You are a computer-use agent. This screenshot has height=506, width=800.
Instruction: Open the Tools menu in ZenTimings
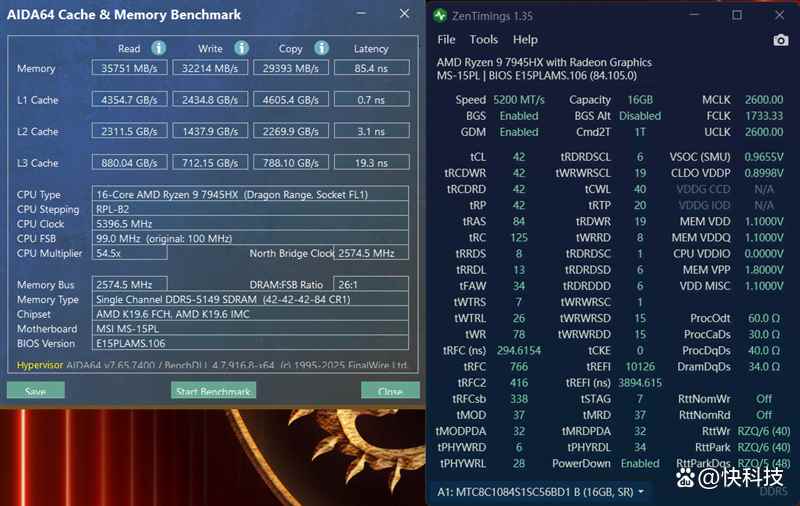click(483, 40)
